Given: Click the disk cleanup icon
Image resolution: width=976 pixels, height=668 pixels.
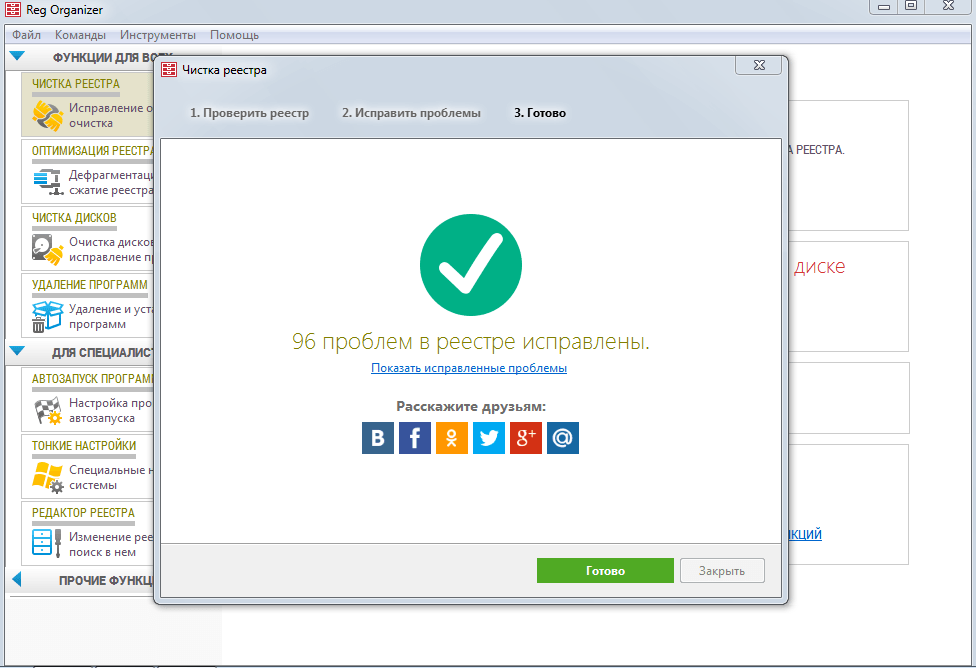Looking at the screenshot, I should coord(48,249).
